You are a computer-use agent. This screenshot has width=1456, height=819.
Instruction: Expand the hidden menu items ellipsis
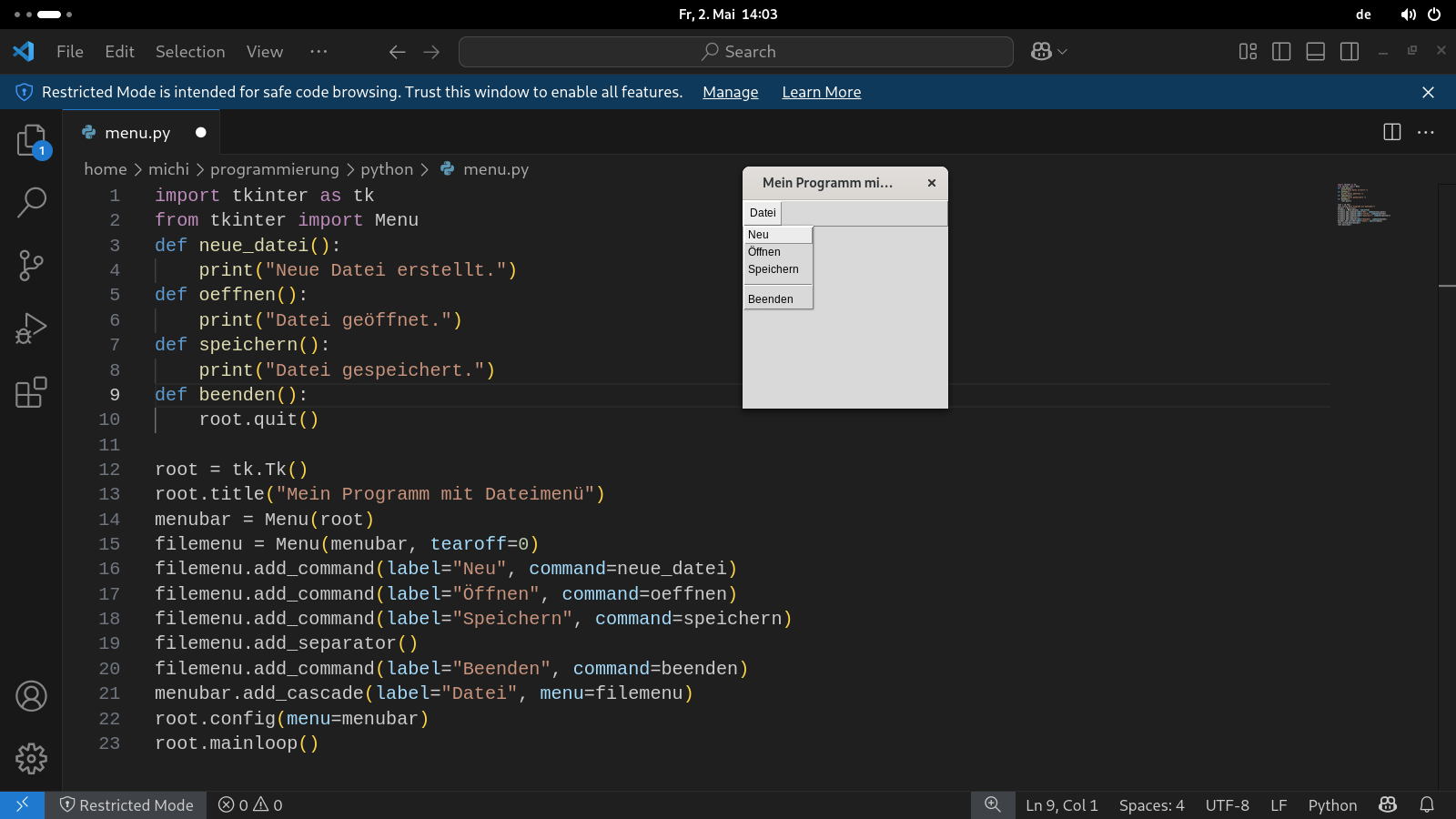318,52
